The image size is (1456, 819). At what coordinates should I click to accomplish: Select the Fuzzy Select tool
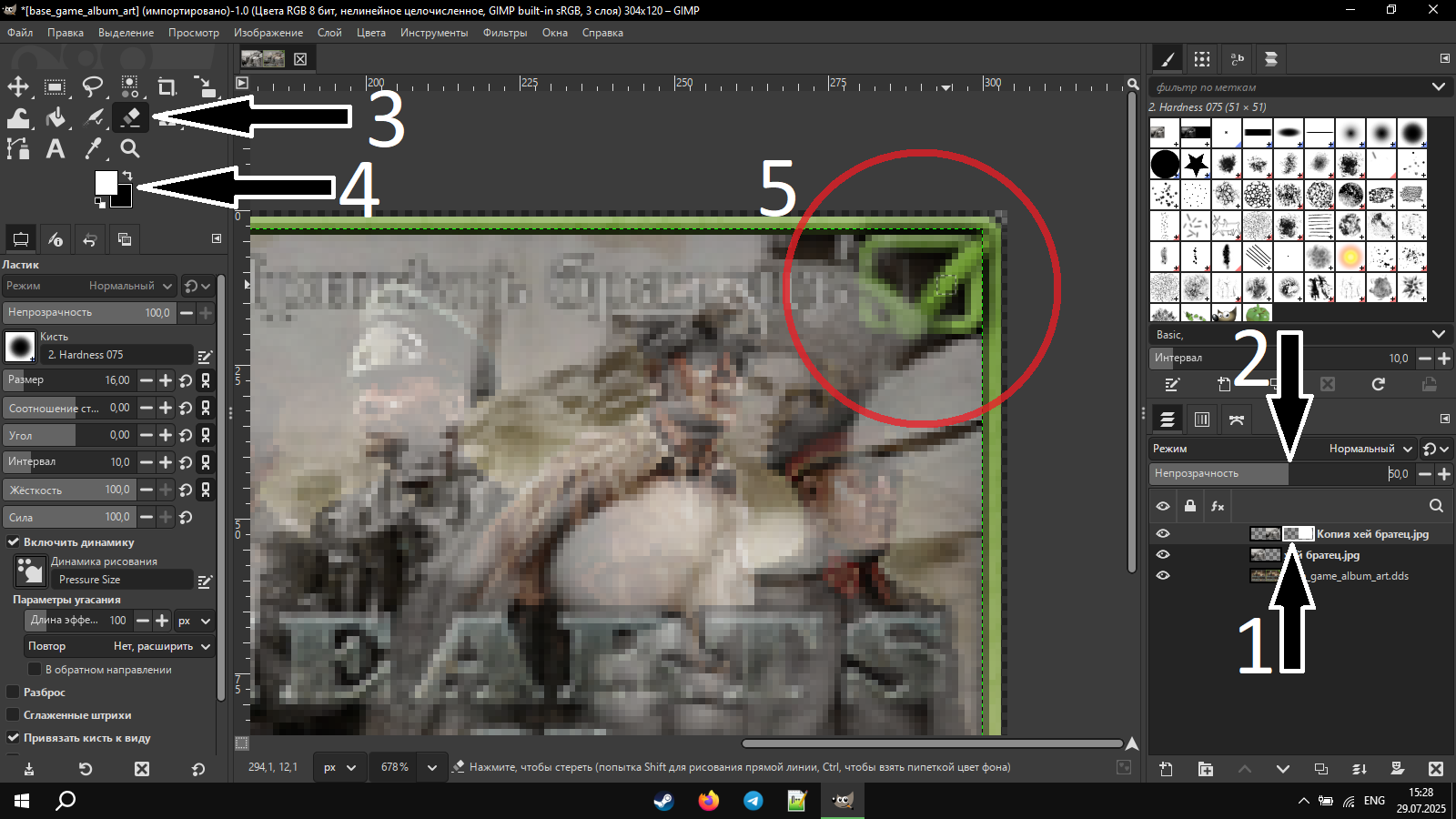130,86
